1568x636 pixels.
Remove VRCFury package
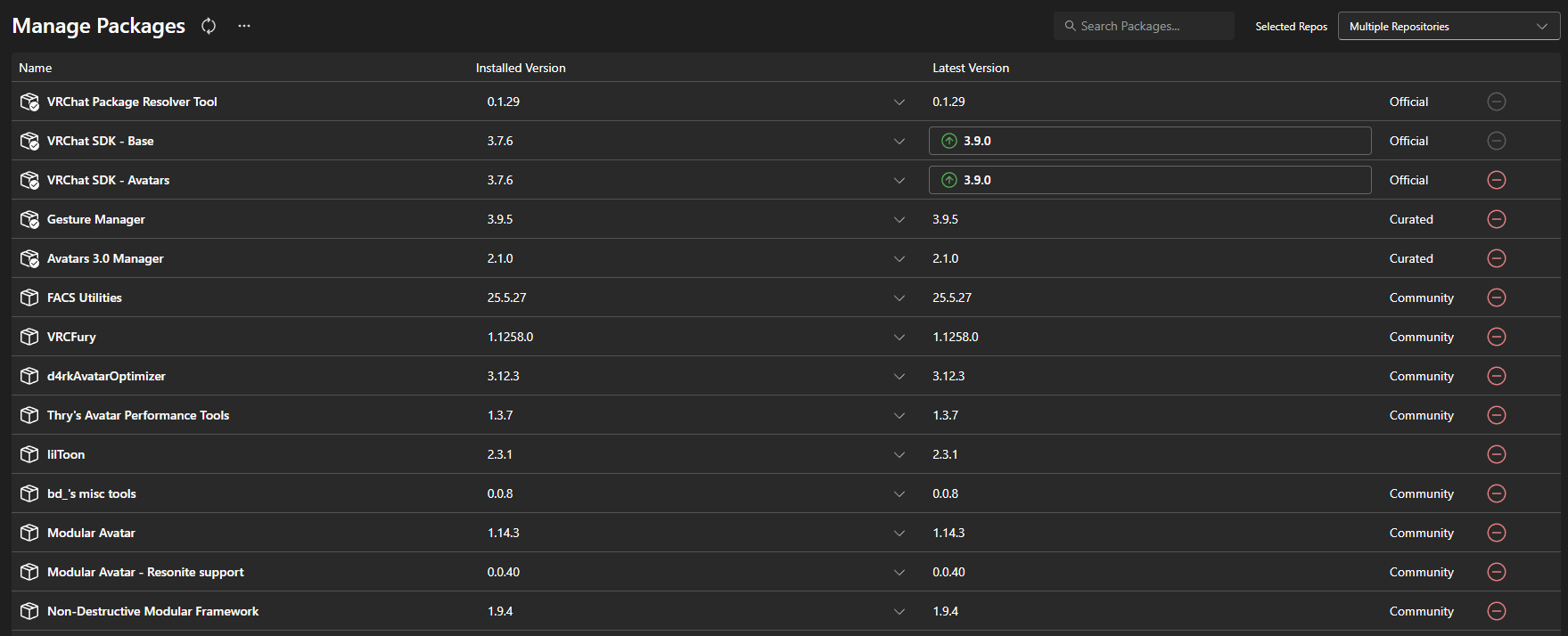[x=1497, y=337]
